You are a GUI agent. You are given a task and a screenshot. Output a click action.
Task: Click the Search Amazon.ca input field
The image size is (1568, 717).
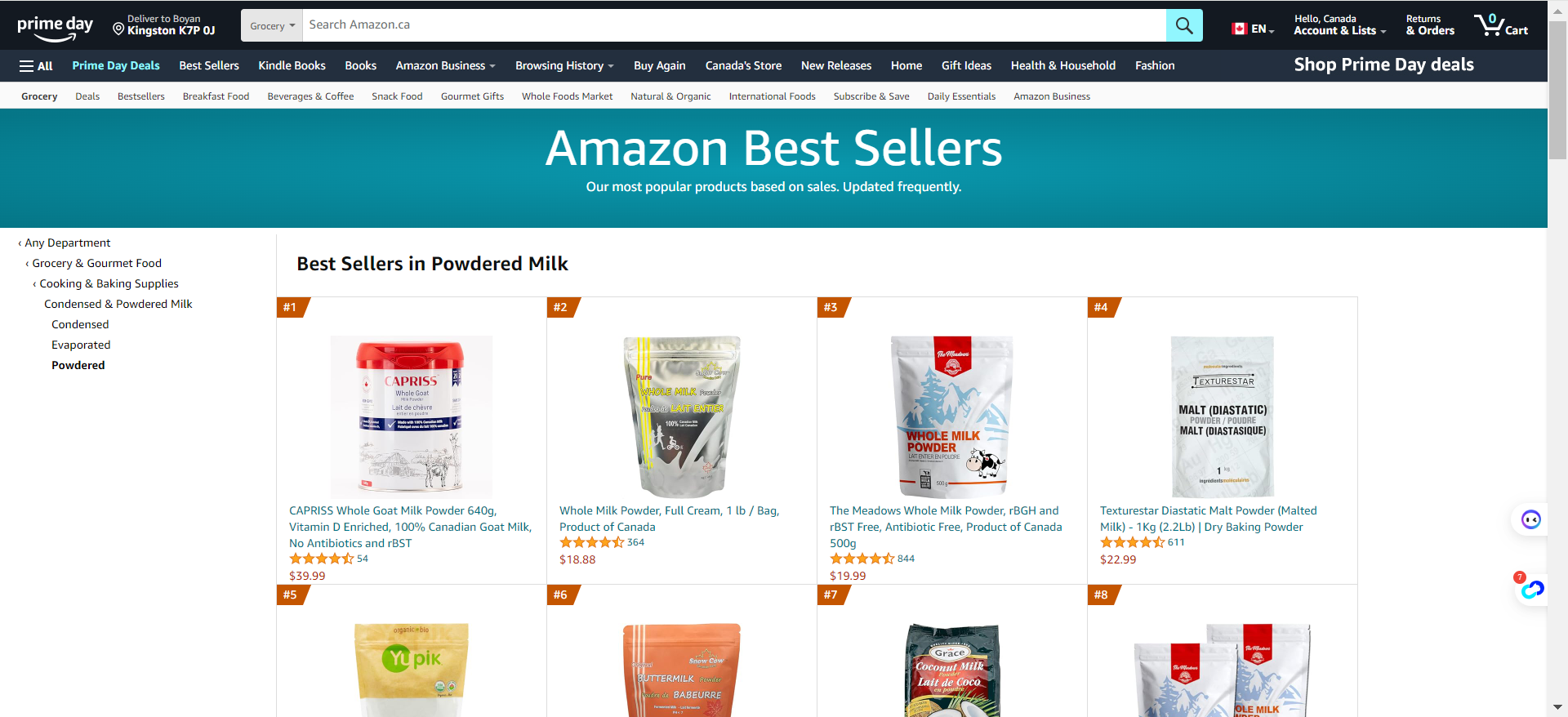734,25
